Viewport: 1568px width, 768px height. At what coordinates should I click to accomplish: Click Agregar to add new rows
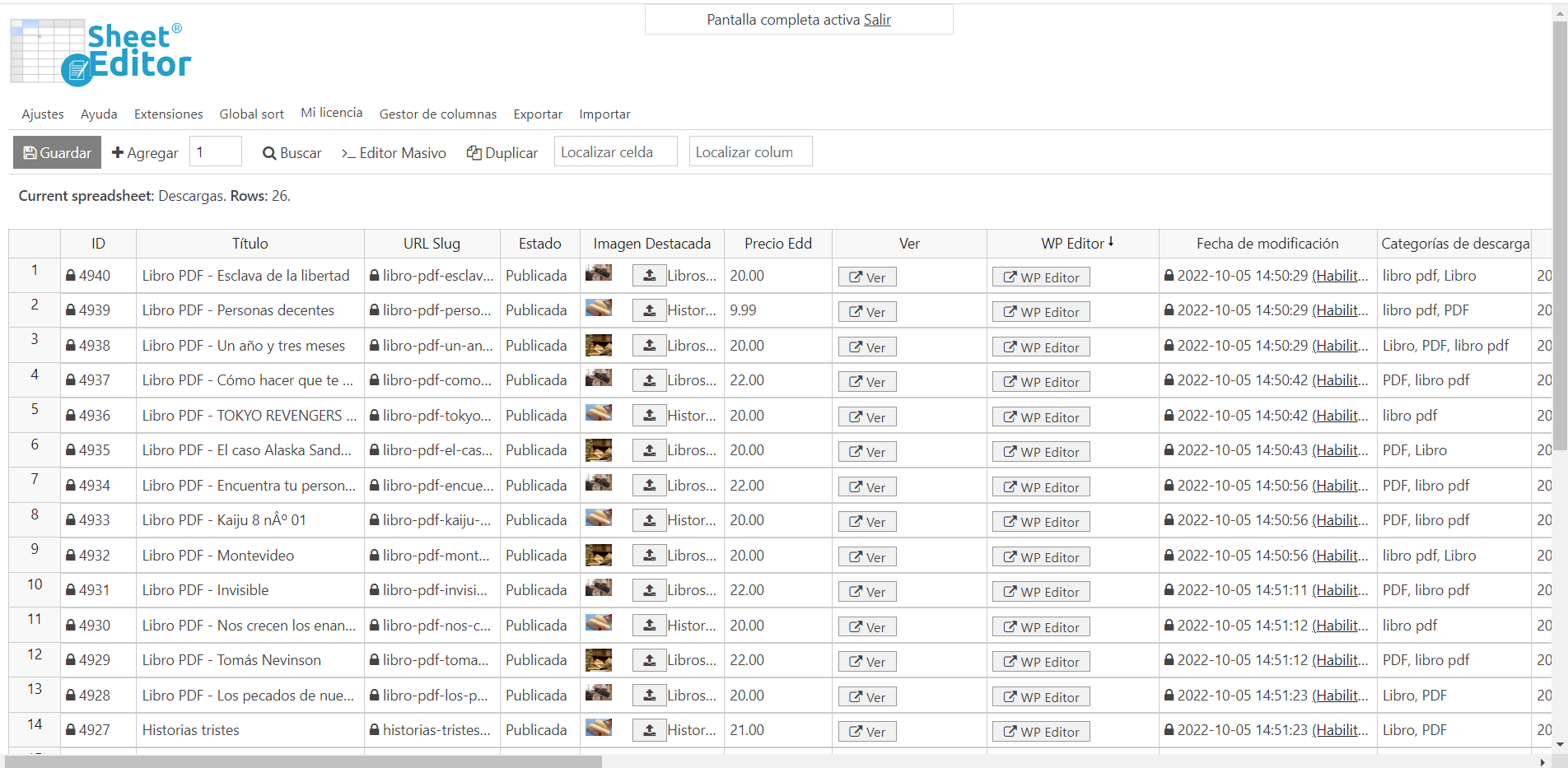145,153
